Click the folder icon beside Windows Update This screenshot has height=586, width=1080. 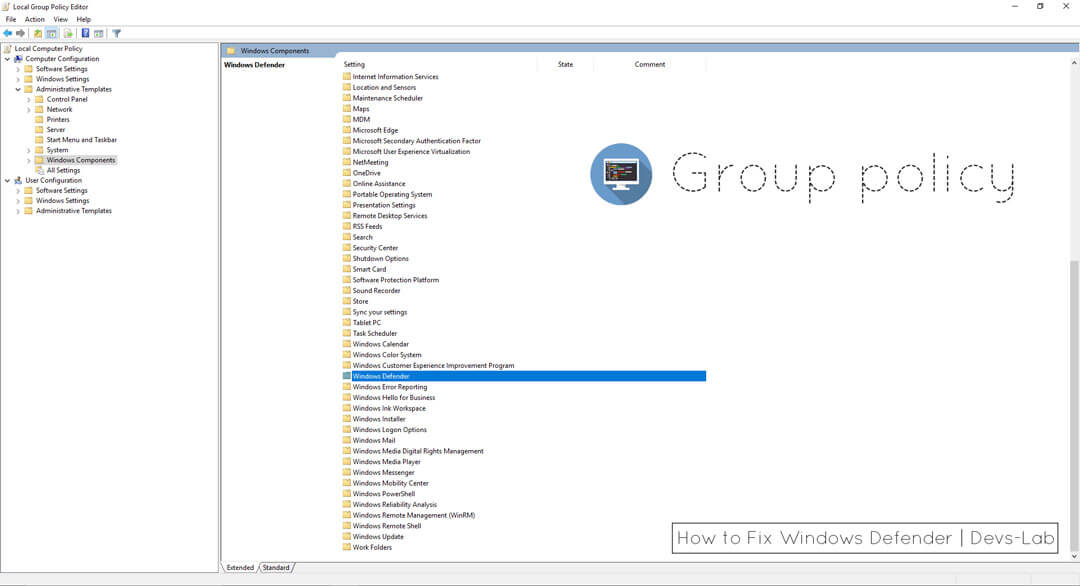pyautogui.click(x=346, y=536)
